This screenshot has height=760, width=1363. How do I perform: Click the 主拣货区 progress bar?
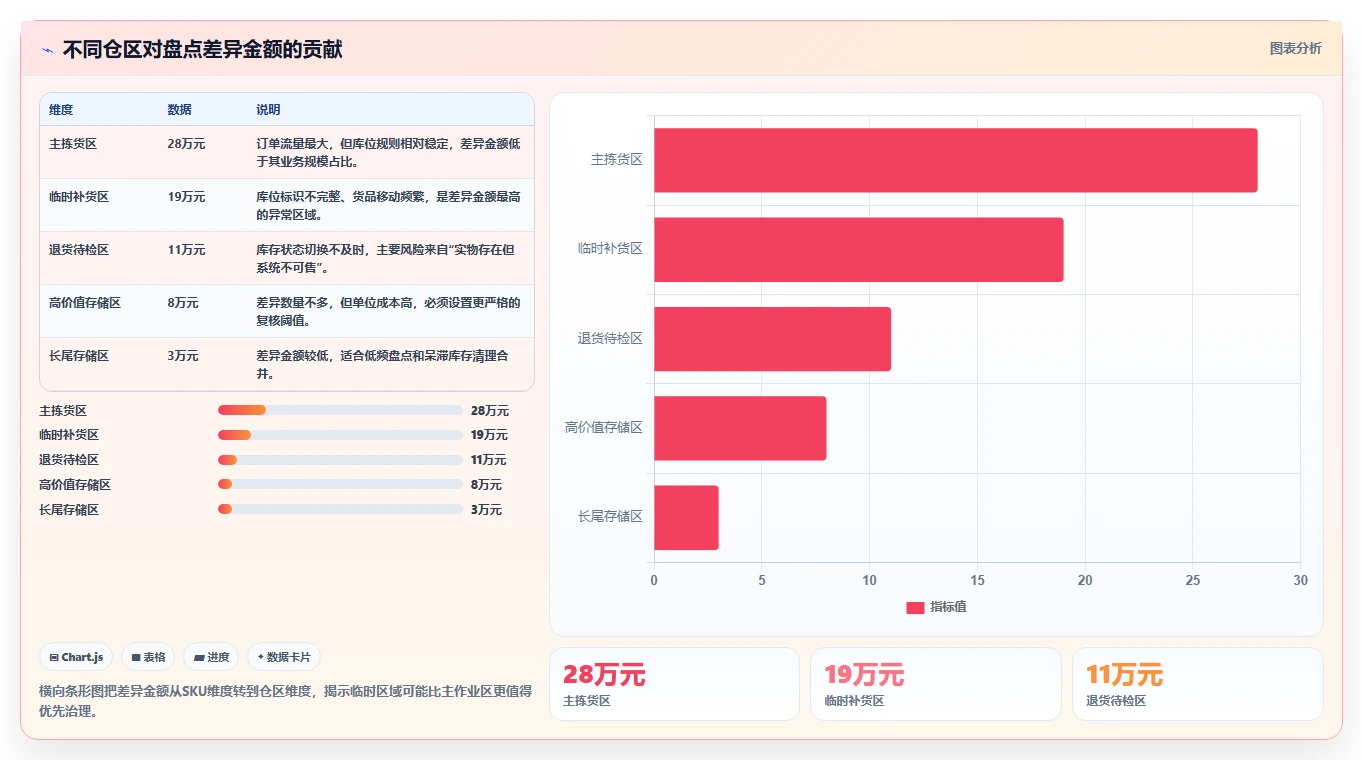pos(340,410)
